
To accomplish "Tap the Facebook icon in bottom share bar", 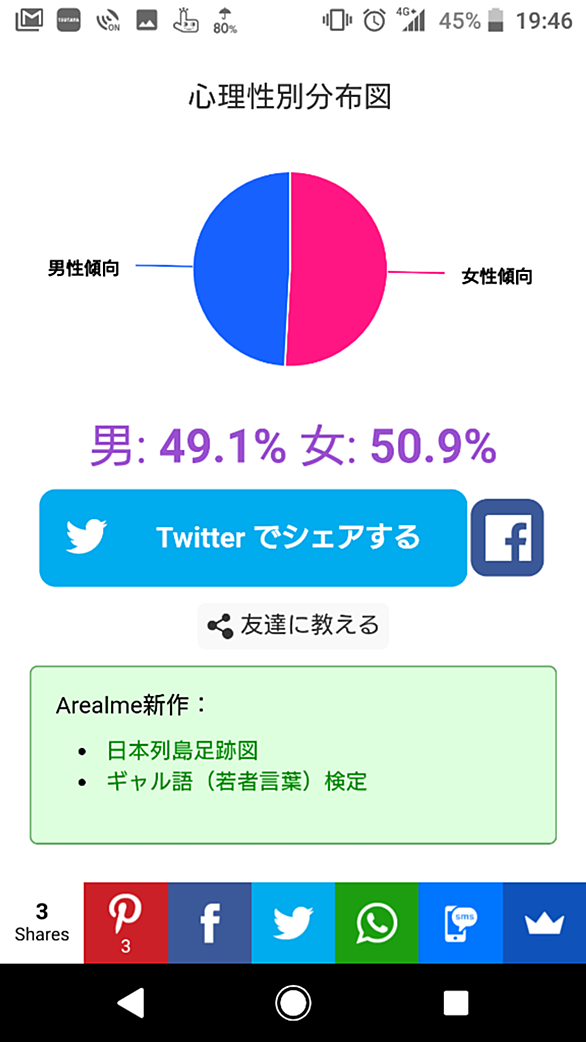I will (210, 922).
